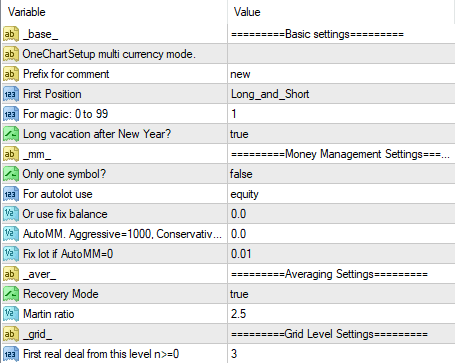This screenshot has height=363, width=455.
Task: Open the First Position Long_and_Short dropdown
Action: point(341,94)
